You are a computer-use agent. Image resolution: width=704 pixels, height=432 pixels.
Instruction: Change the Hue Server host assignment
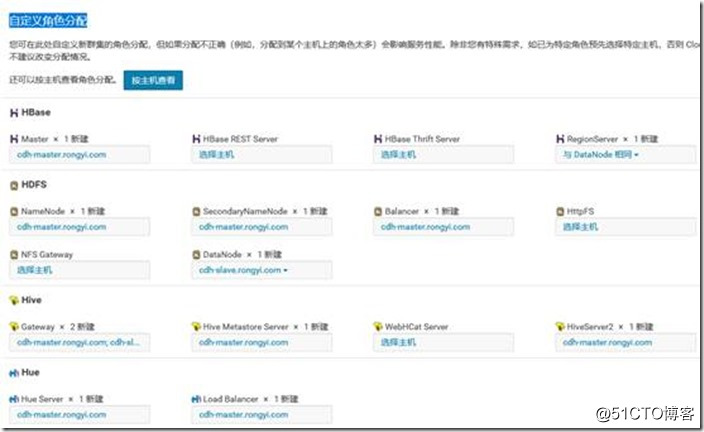(79, 414)
